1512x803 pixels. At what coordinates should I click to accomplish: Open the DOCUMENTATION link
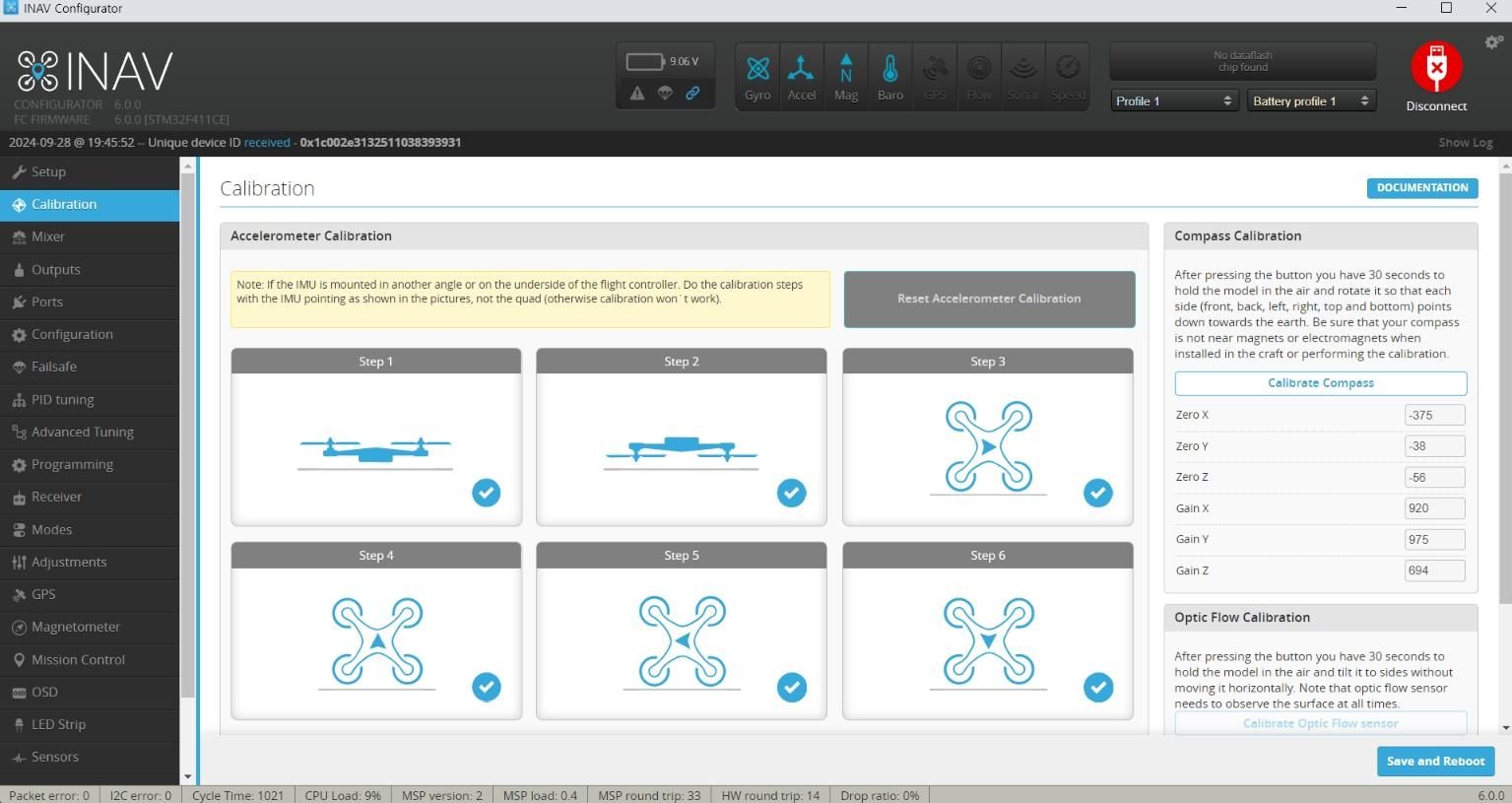tap(1421, 187)
